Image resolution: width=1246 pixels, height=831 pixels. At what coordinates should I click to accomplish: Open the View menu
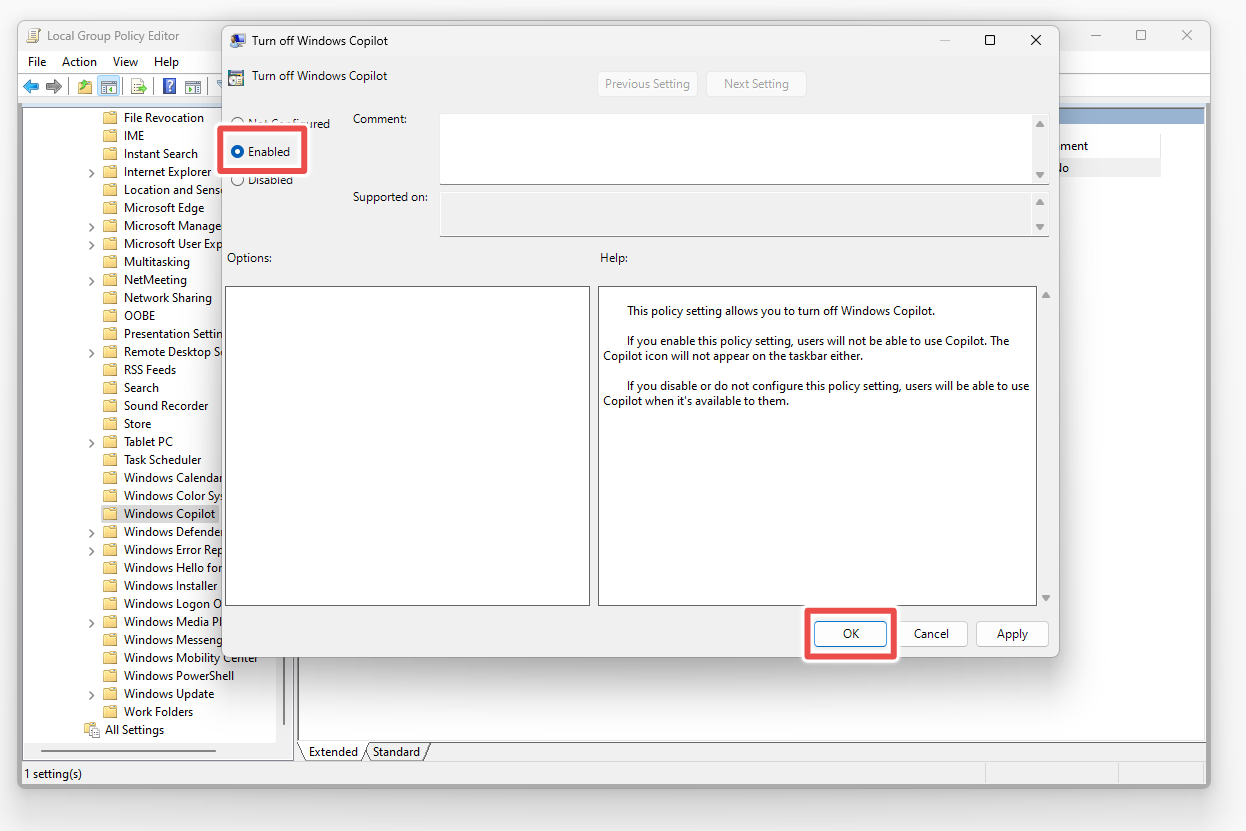pyautogui.click(x=126, y=62)
